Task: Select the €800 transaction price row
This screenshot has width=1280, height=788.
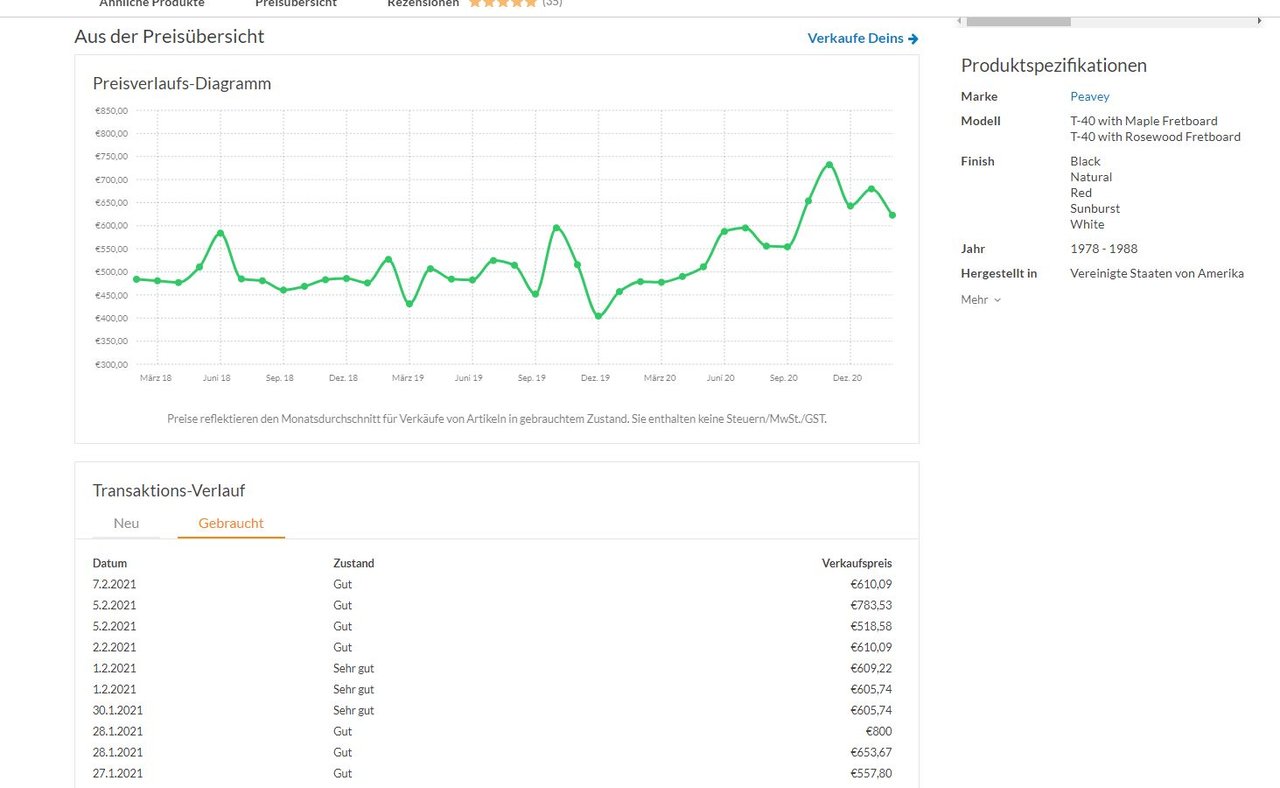Action: point(492,731)
